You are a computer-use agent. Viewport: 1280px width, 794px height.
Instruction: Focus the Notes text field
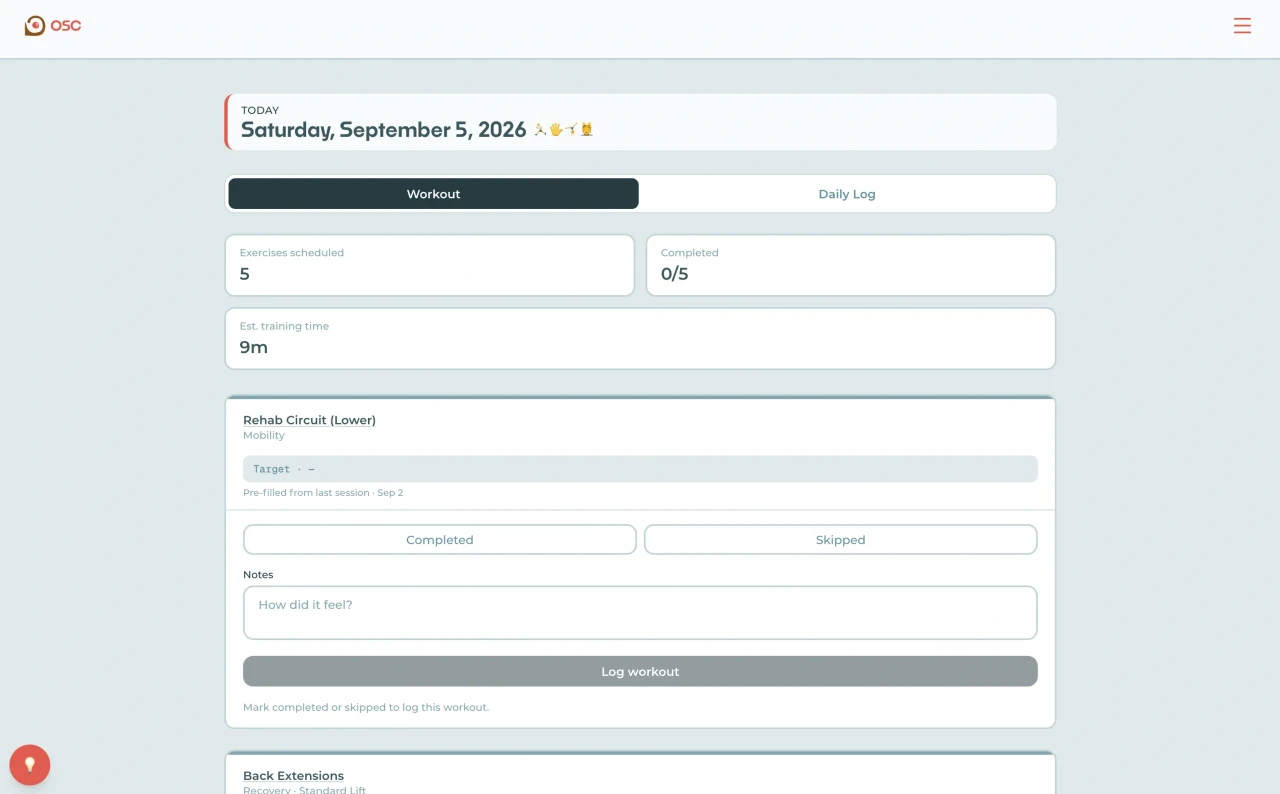pyautogui.click(x=640, y=613)
